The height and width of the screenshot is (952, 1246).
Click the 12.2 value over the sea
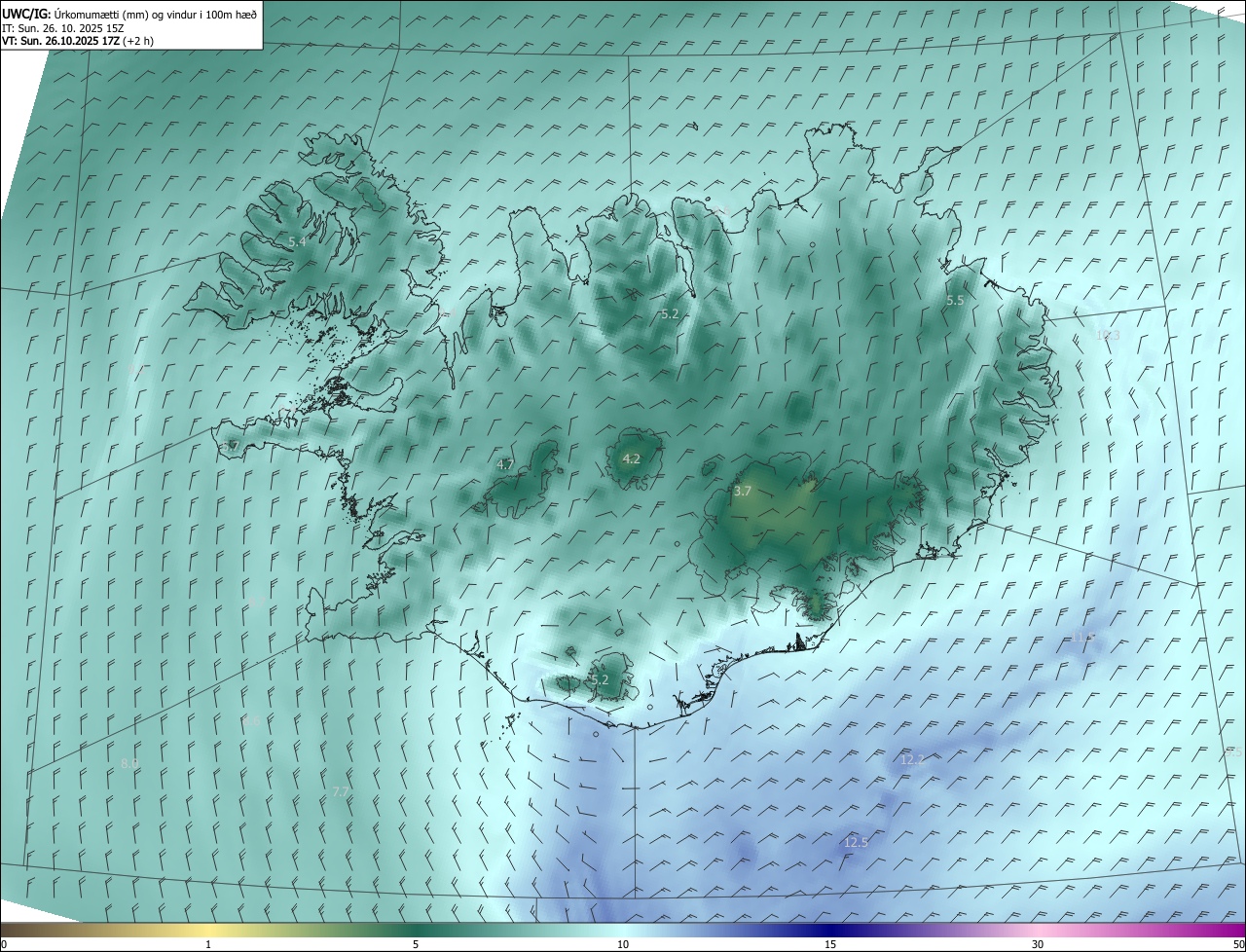tap(912, 760)
